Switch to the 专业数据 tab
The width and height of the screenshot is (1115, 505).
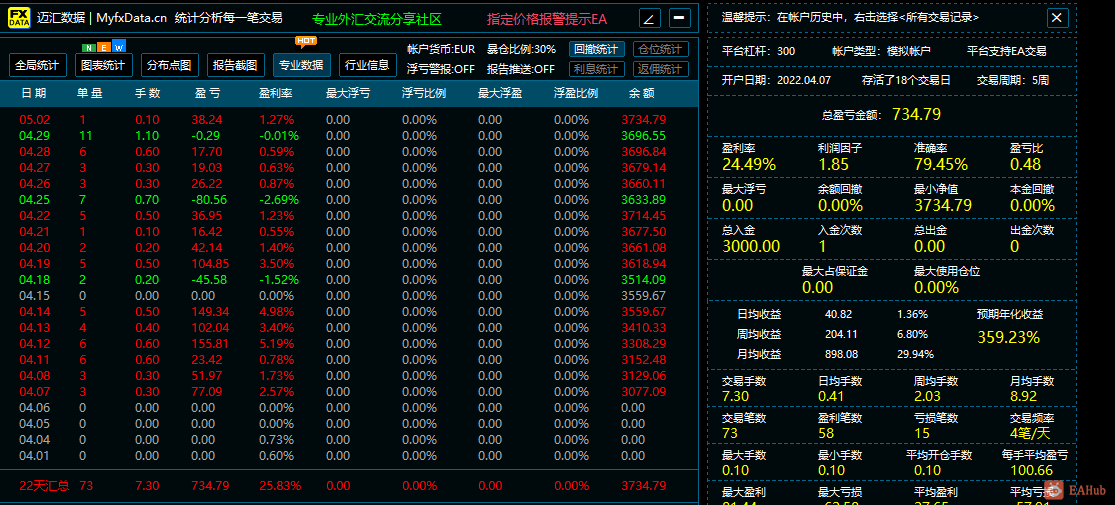coord(302,65)
